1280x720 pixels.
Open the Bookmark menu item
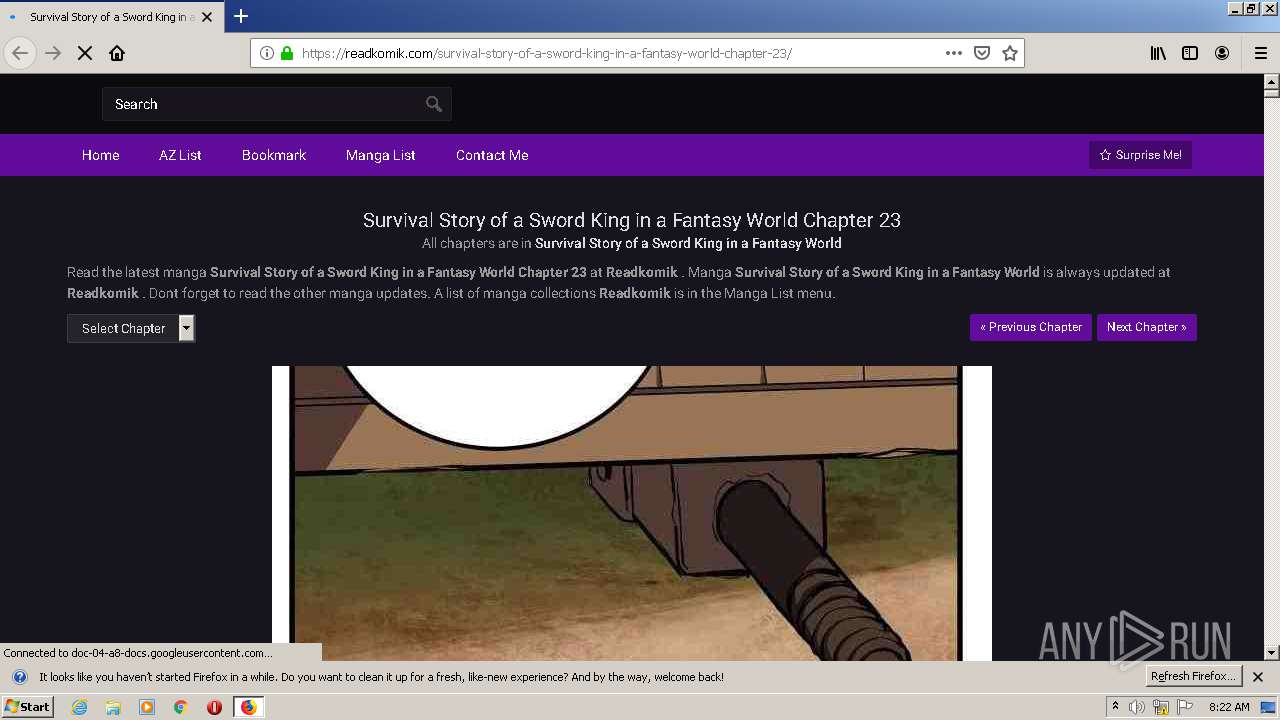pos(274,155)
